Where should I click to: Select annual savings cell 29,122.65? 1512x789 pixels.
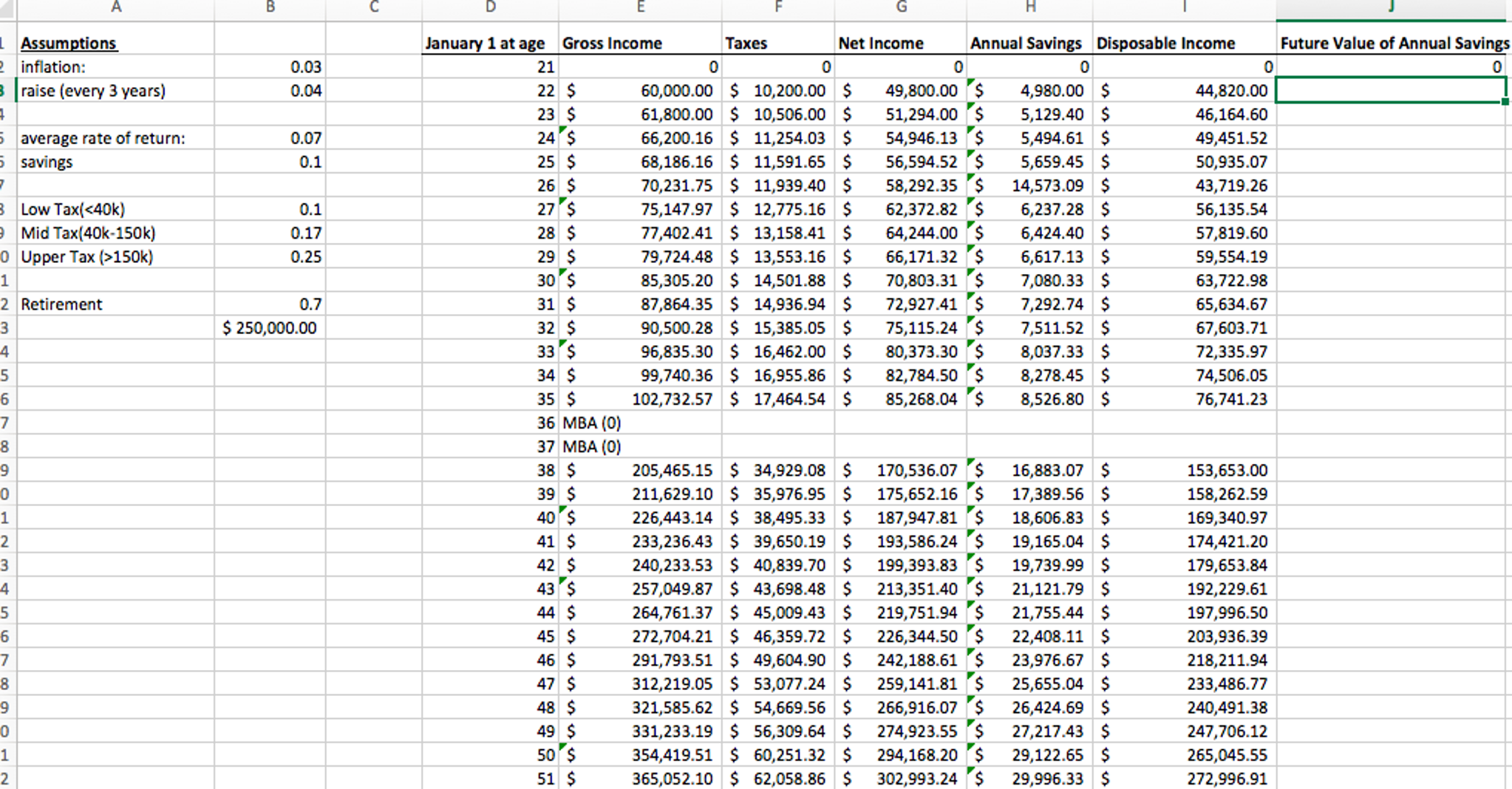(1029, 754)
